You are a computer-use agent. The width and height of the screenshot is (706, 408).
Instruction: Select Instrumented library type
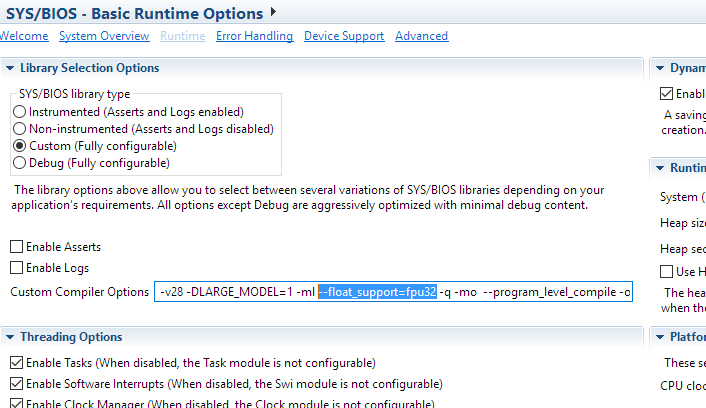click(x=19, y=112)
